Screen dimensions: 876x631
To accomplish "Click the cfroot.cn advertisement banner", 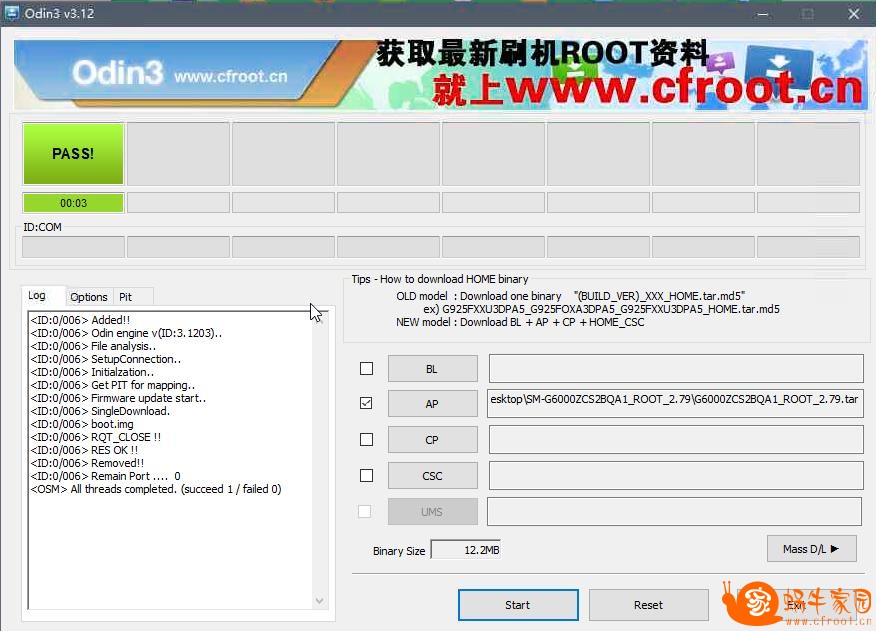I will (440, 74).
